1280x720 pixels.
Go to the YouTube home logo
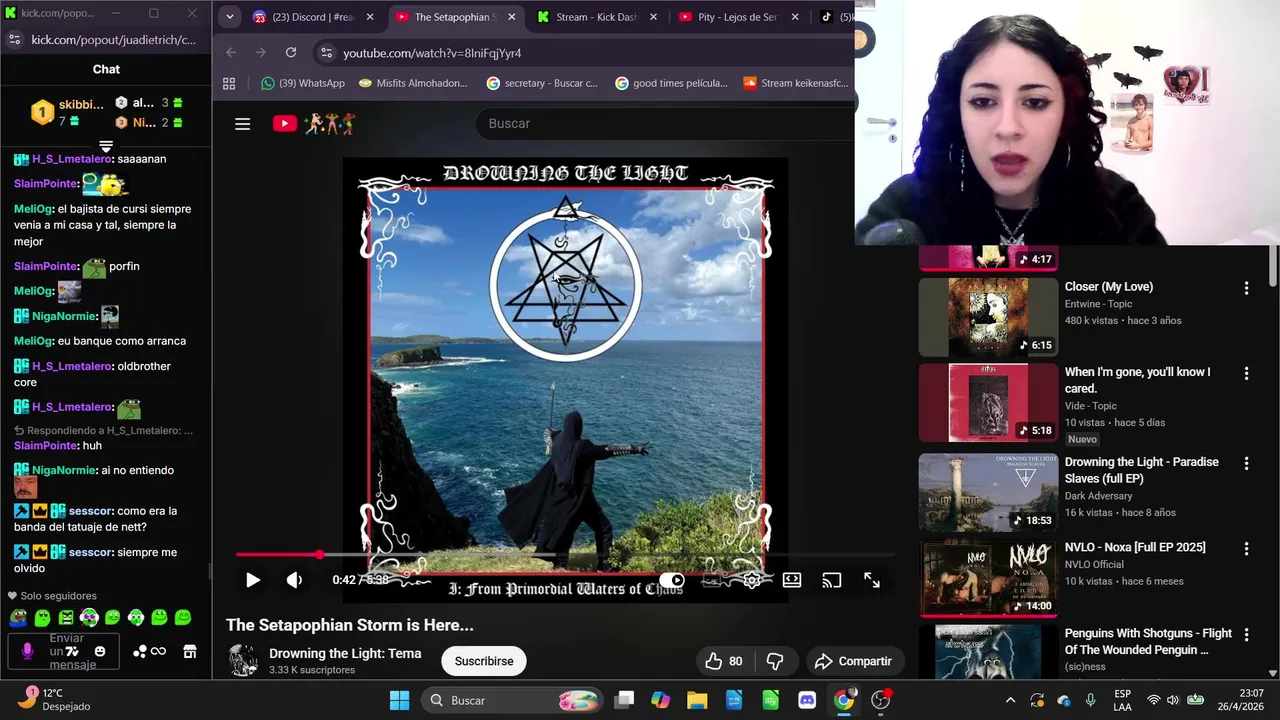(x=314, y=124)
